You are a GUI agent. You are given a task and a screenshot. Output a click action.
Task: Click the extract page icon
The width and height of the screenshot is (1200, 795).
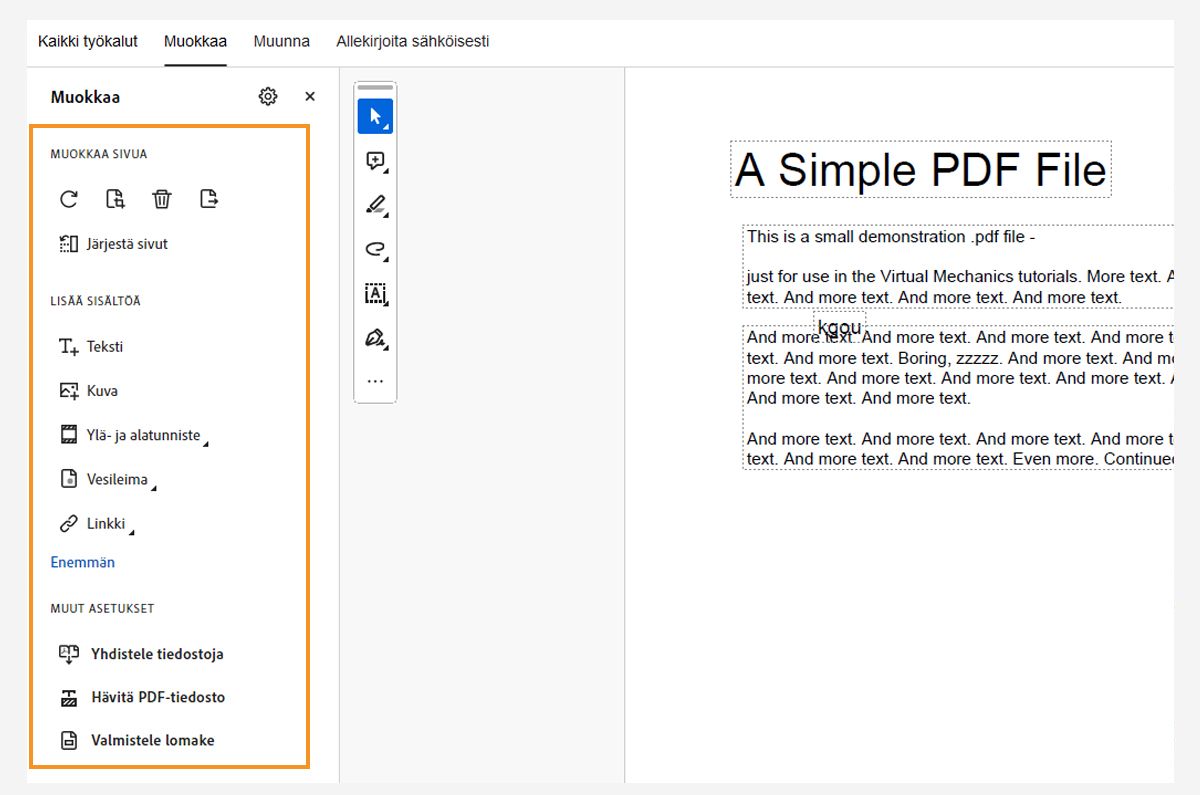[x=209, y=199]
